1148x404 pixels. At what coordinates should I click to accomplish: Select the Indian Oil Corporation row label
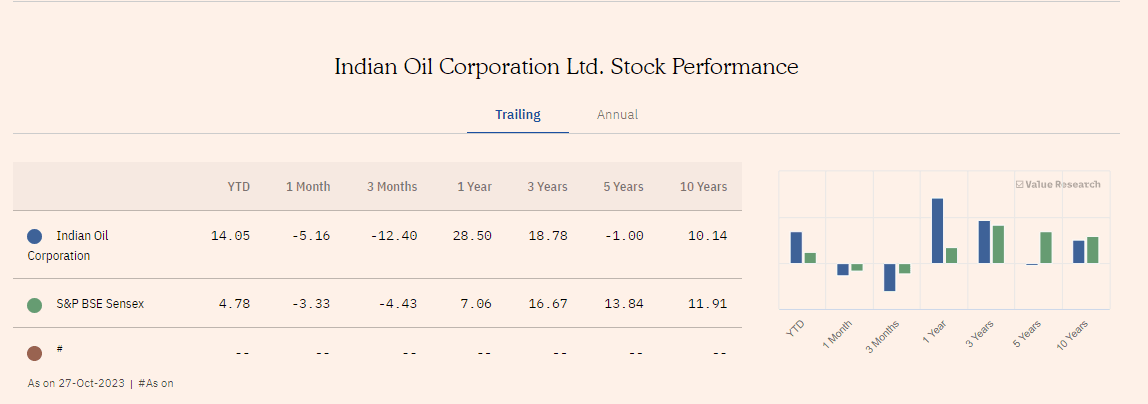click(72, 245)
